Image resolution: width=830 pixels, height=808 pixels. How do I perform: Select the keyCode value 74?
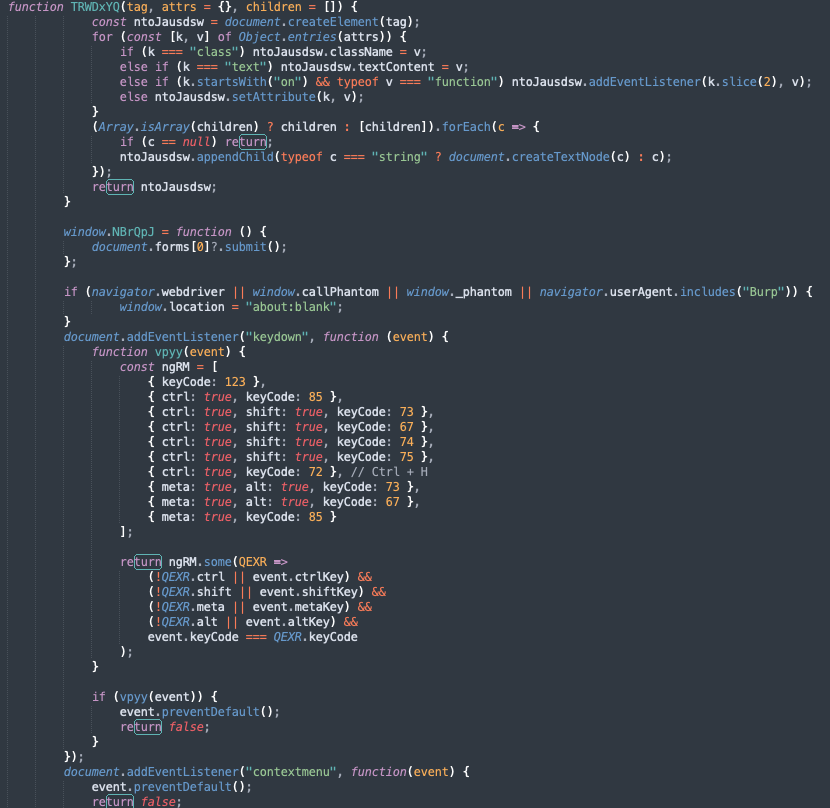(x=407, y=442)
